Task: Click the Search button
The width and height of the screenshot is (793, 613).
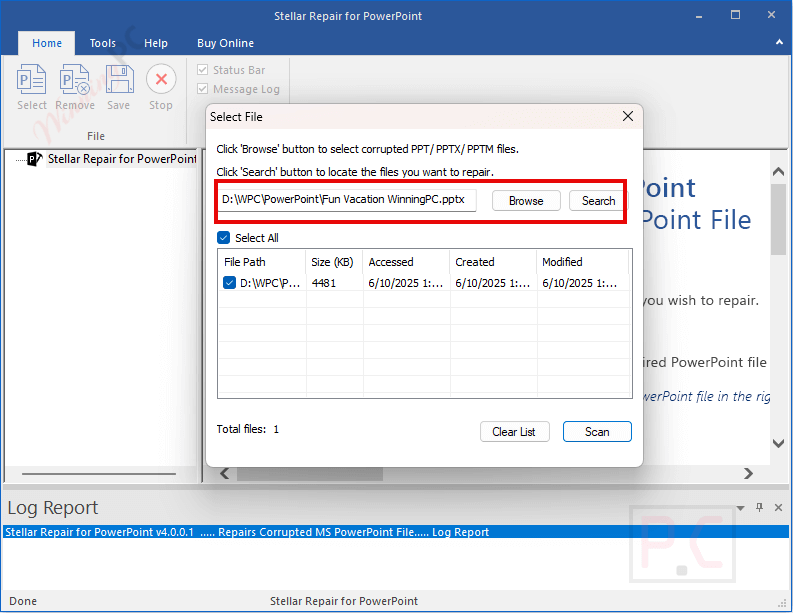Action: (598, 201)
